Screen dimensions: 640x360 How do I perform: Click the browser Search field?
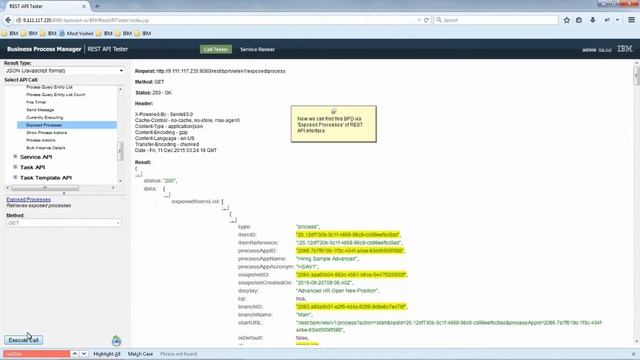click(x=496, y=20)
